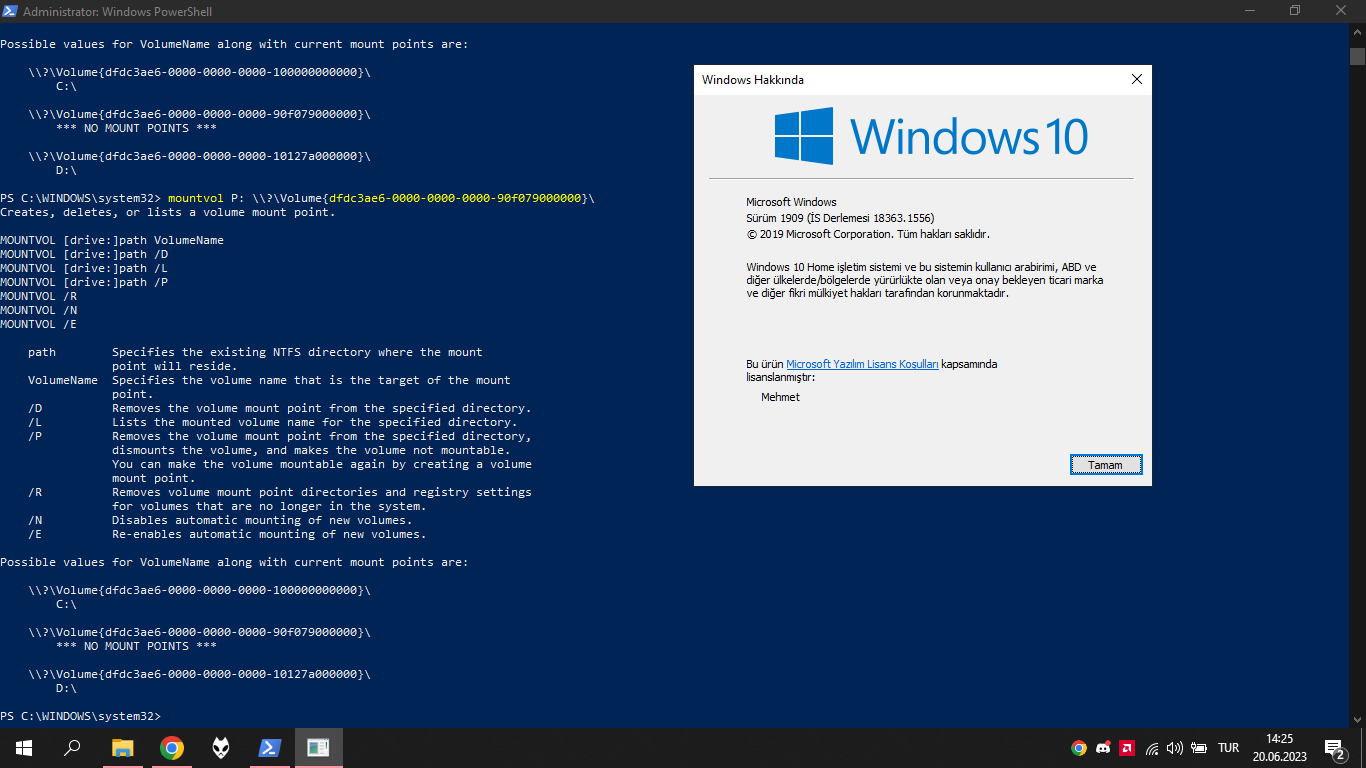Switch to PowerShell via its taskbar icon
Screen dimensions: 1366x768
pyautogui.click(x=270, y=747)
